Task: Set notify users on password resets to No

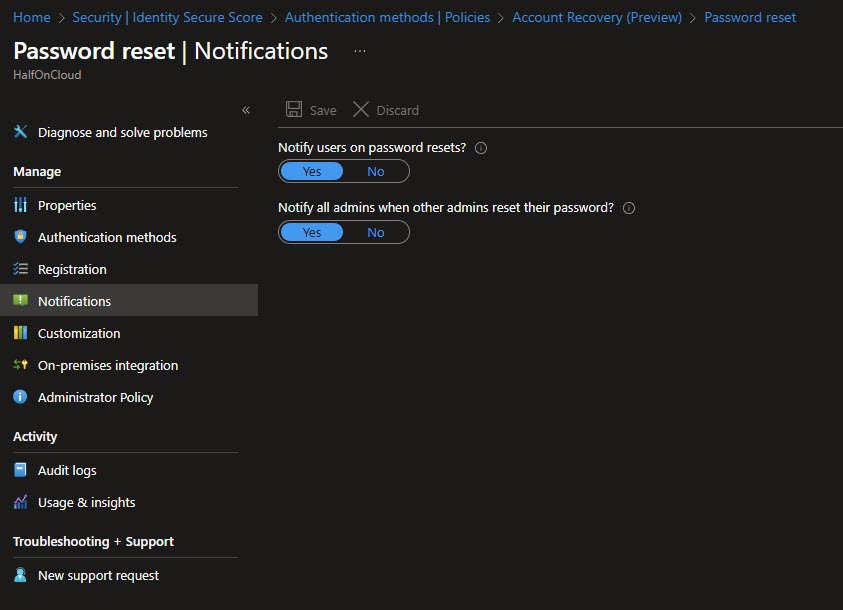Action: 376,171
